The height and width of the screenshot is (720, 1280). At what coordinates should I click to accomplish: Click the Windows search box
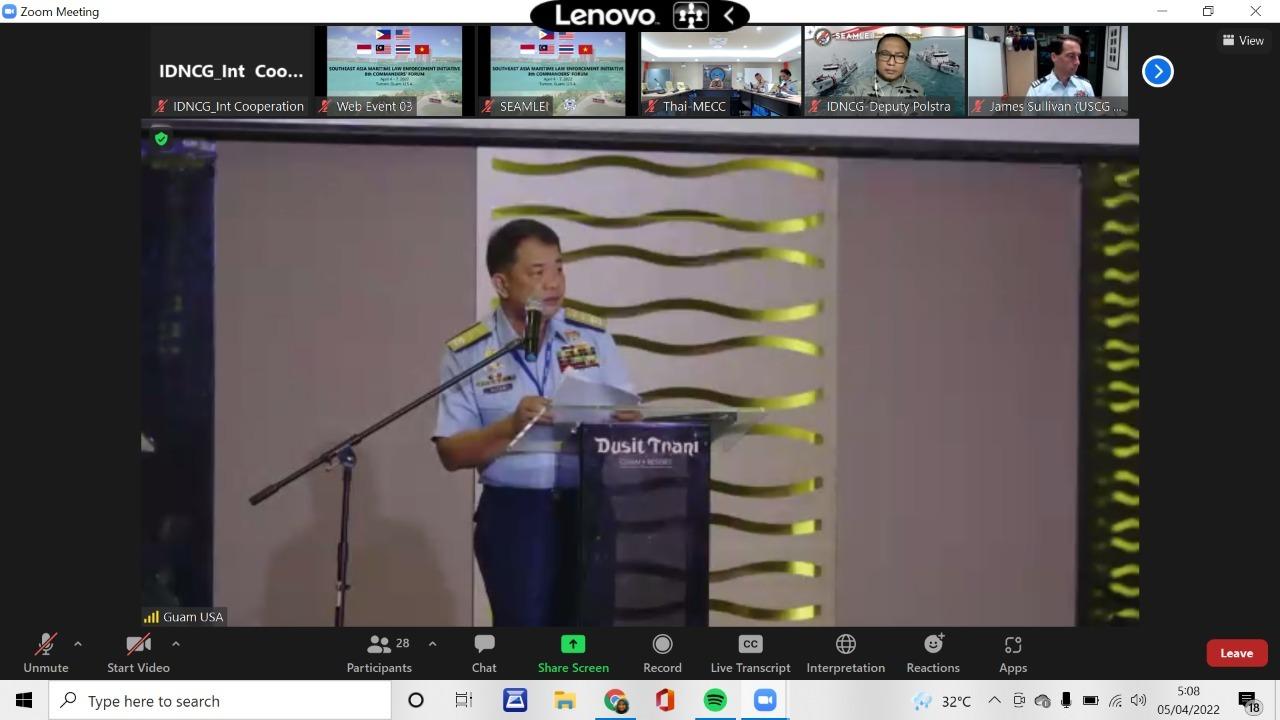coord(220,701)
